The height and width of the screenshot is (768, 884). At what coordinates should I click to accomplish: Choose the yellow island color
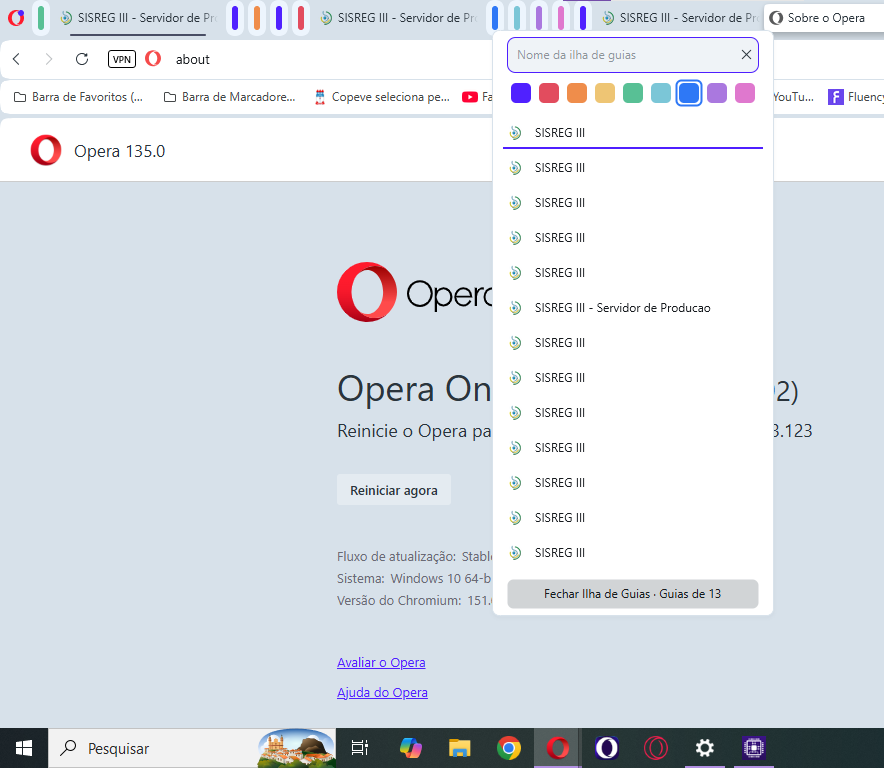pos(605,93)
